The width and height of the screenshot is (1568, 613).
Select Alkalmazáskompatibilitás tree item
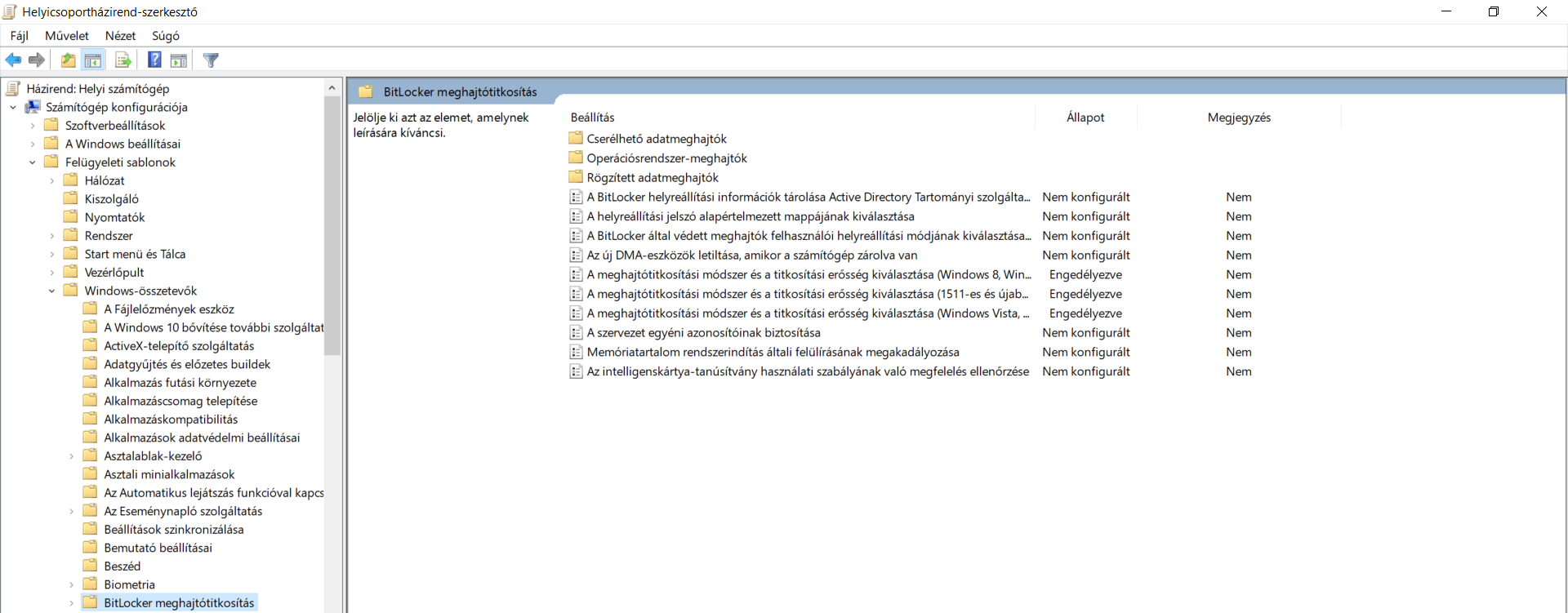(171, 419)
